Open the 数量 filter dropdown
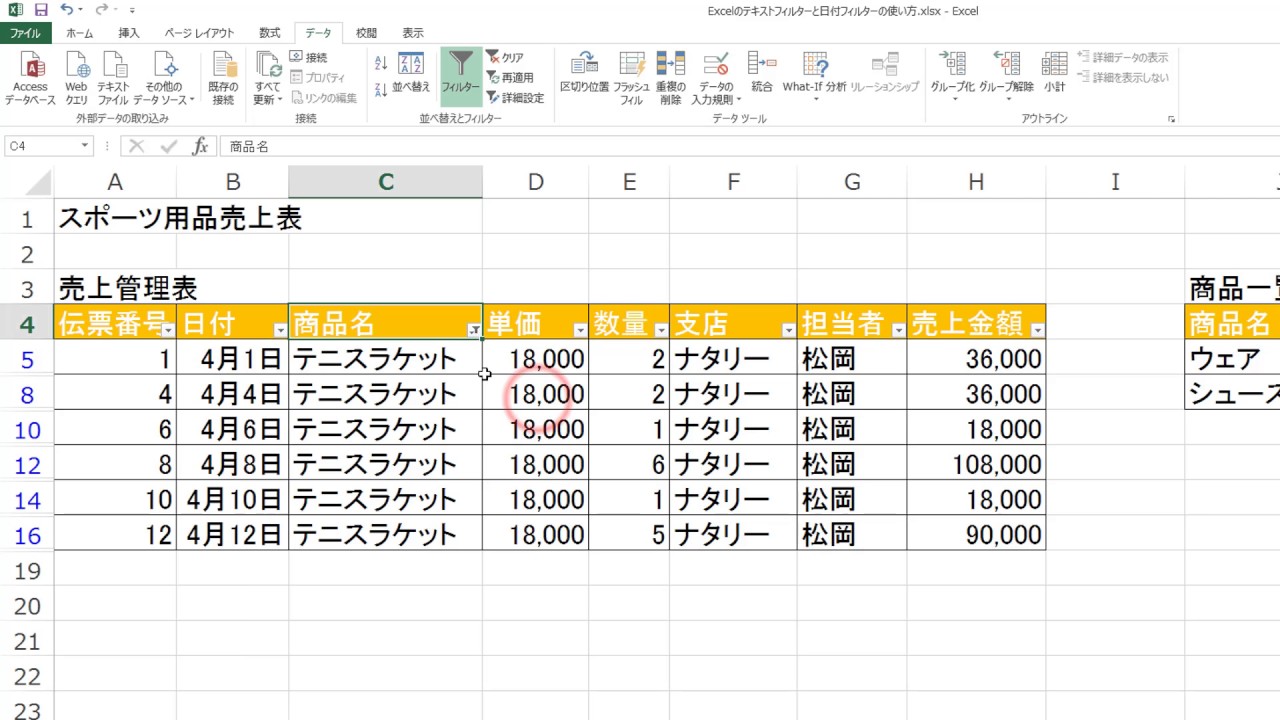 click(x=660, y=329)
